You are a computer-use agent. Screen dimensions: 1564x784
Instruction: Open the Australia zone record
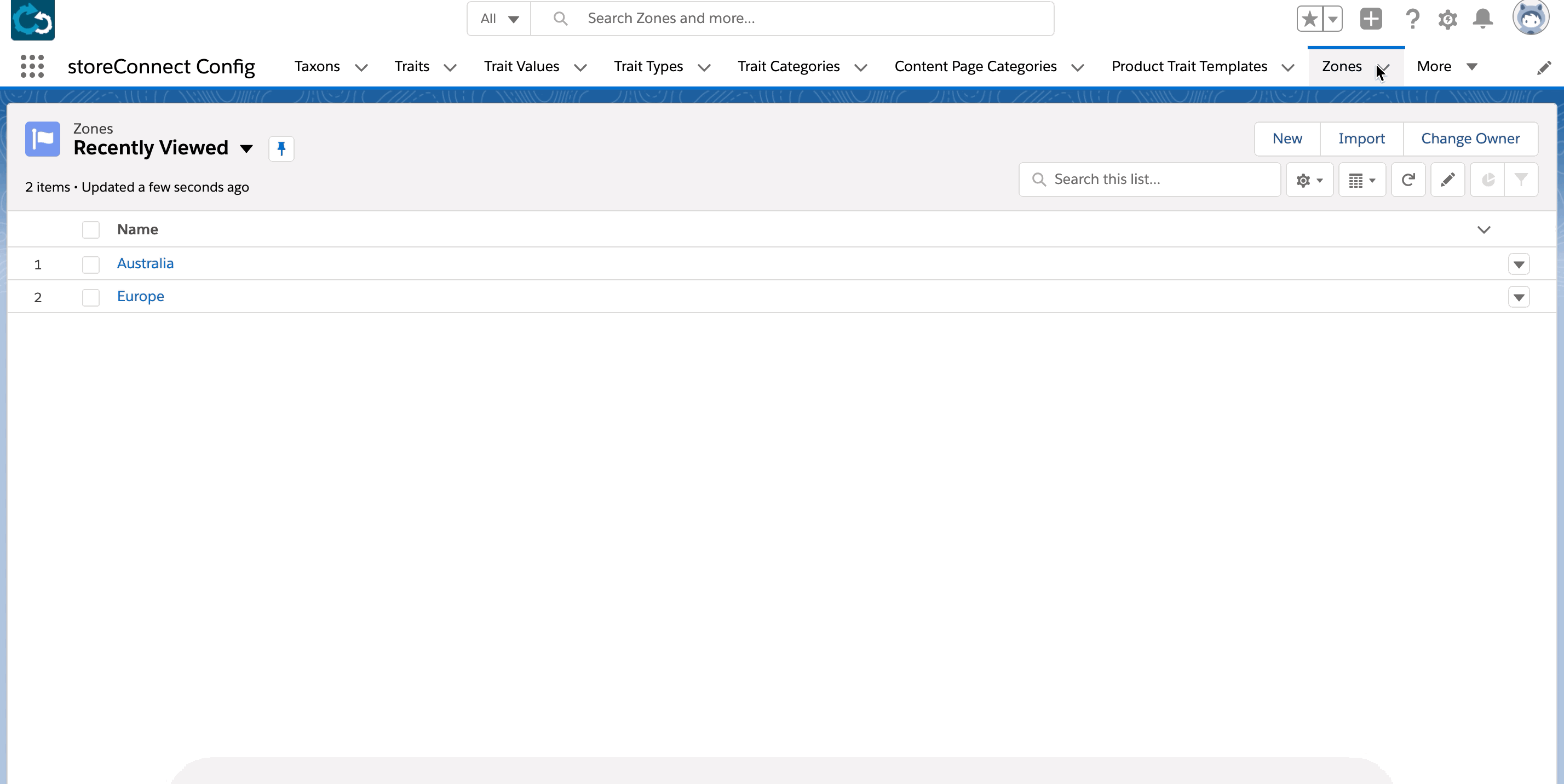pos(145,263)
